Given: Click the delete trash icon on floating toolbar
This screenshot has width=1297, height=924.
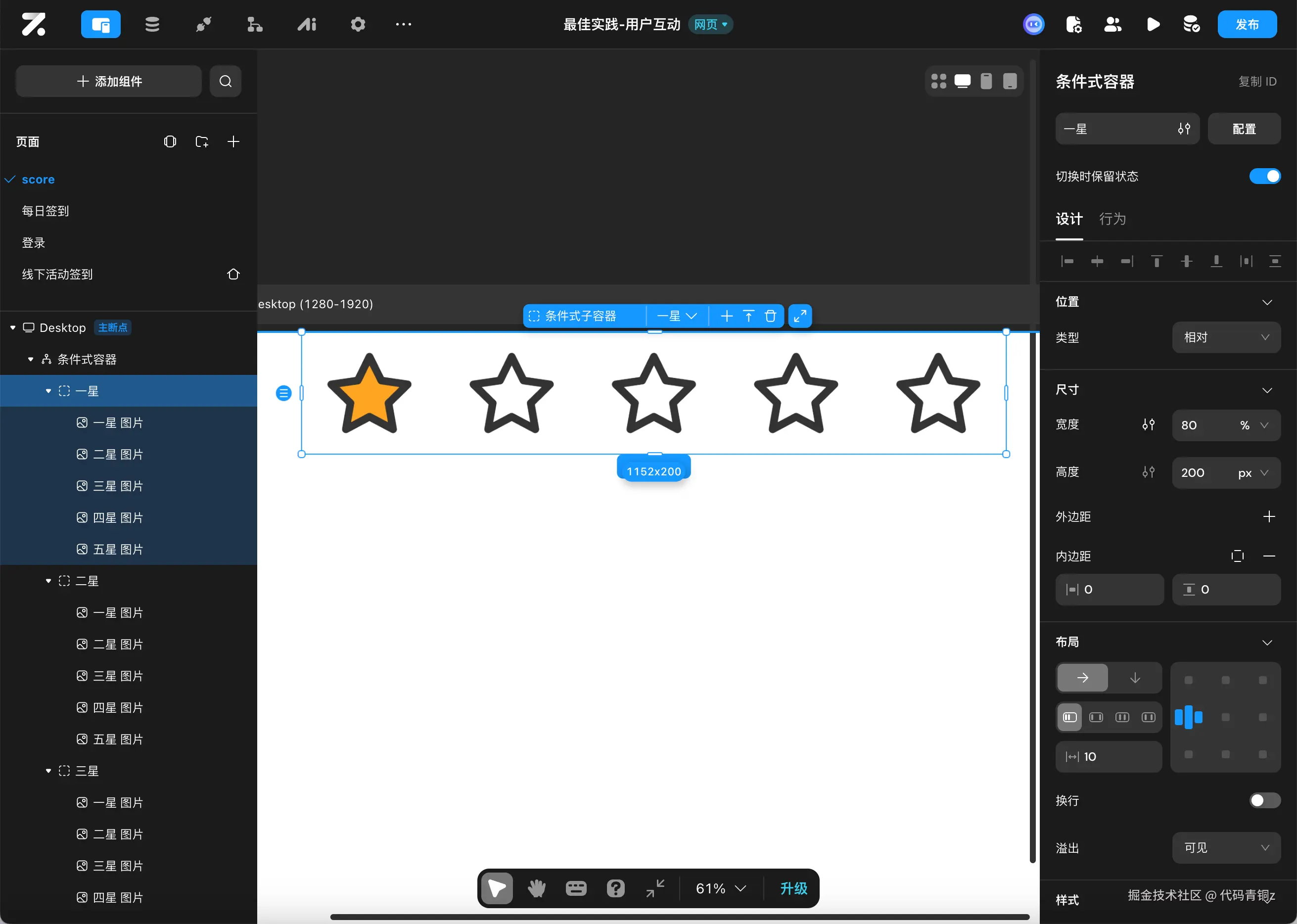Looking at the screenshot, I should coord(770,317).
